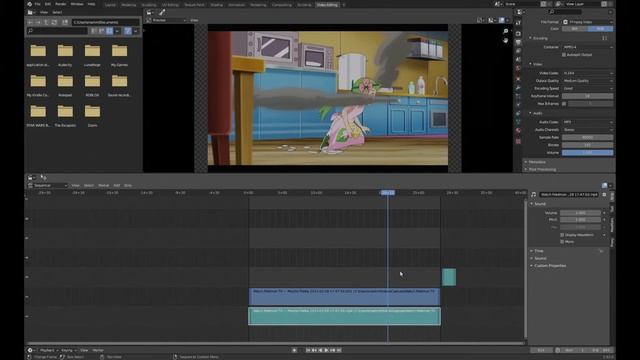
Task: Open the Playback popover in timeline footer
Action: point(48,350)
